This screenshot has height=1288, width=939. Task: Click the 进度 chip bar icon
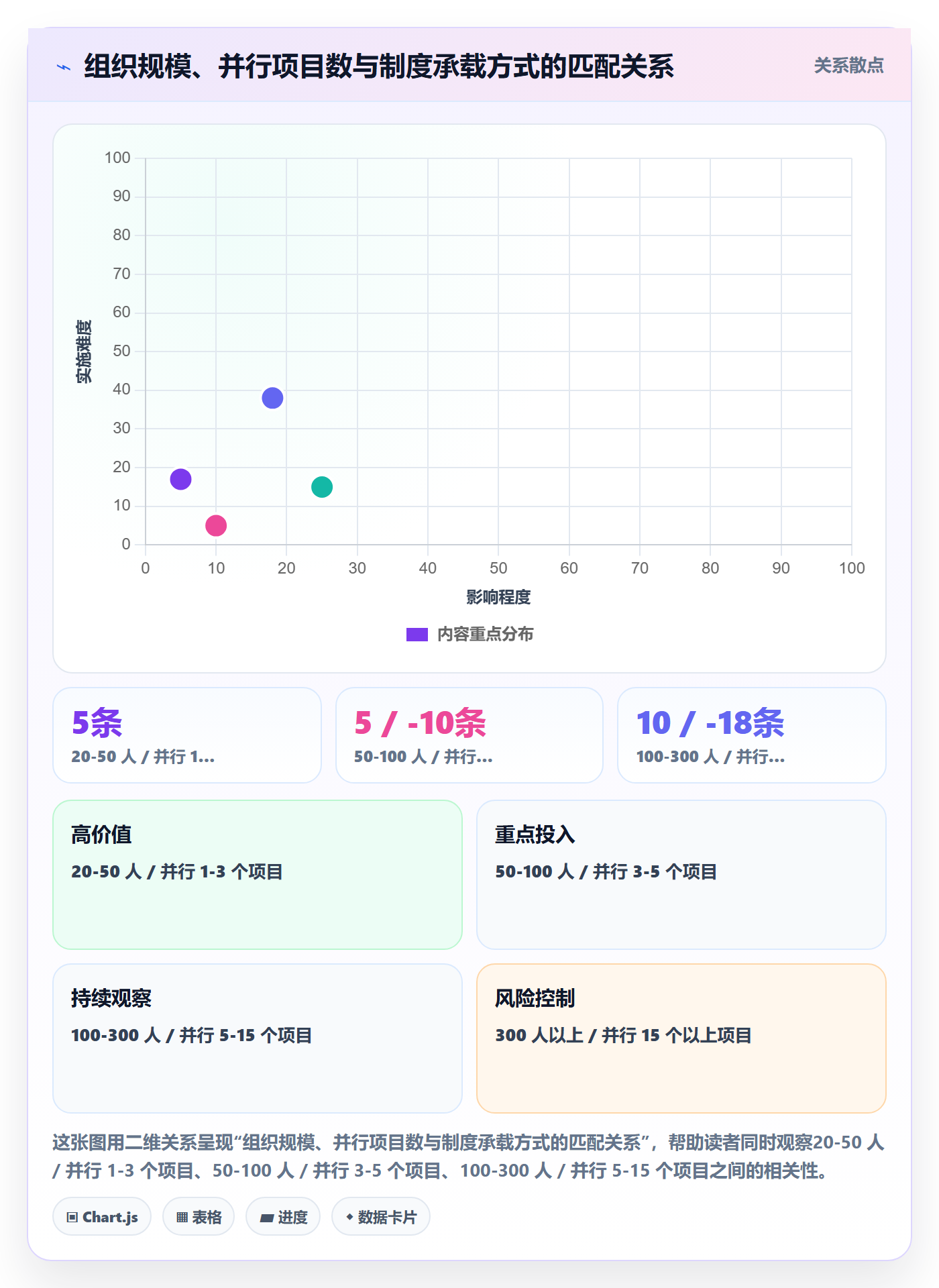(266, 1218)
